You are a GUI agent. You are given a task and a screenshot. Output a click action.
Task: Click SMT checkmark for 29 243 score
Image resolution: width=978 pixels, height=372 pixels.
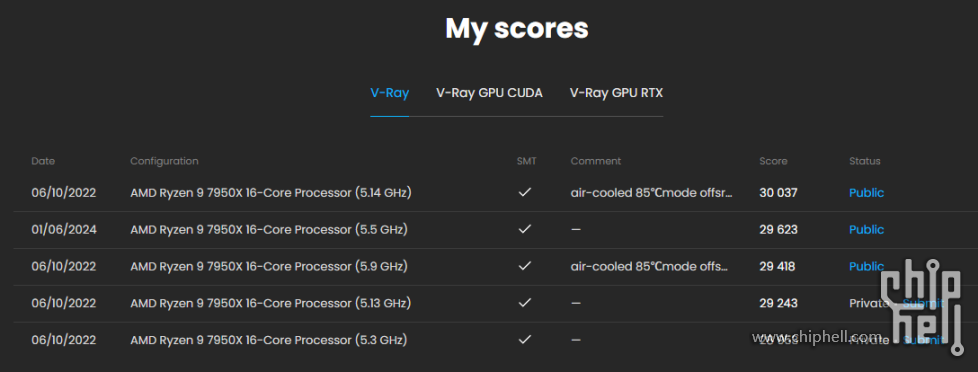pyautogui.click(x=525, y=303)
